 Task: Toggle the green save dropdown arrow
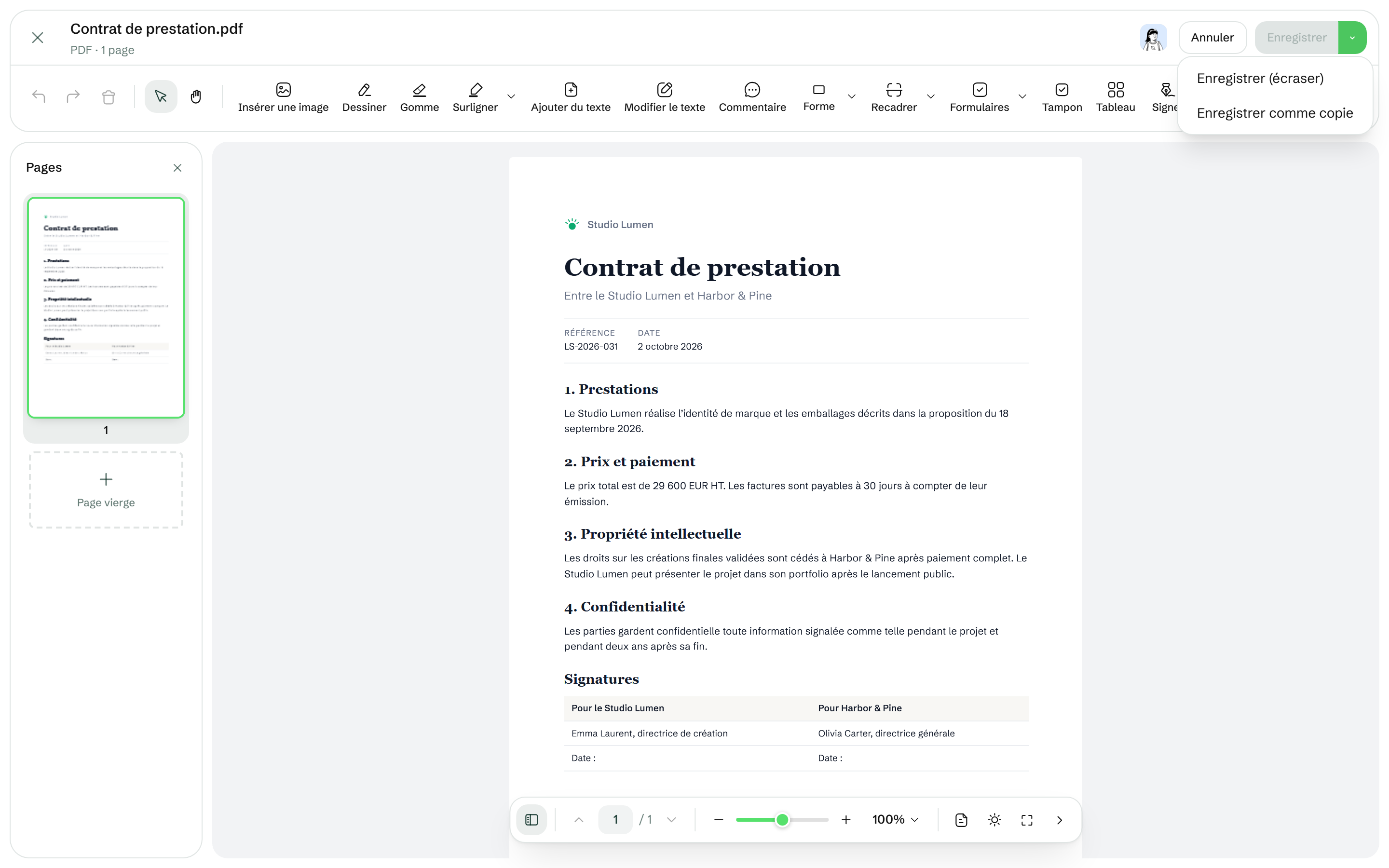point(1352,37)
